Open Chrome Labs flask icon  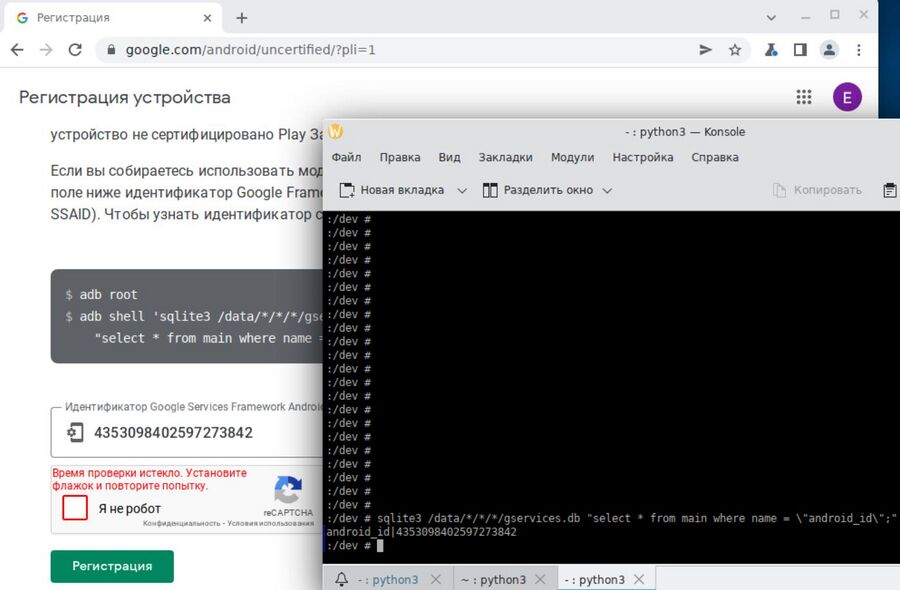pos(771,50)
